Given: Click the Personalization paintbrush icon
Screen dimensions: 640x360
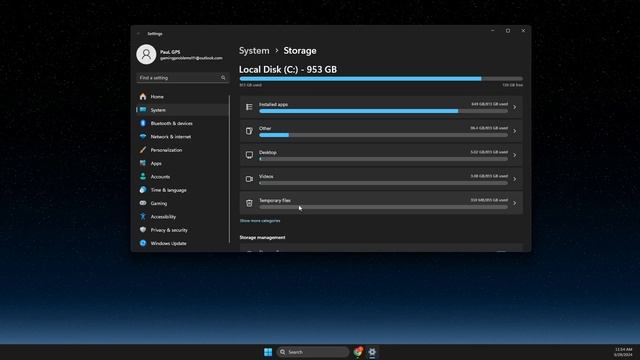Looking at the screenshot, I should pyautogui.click(x=143, y=150).
